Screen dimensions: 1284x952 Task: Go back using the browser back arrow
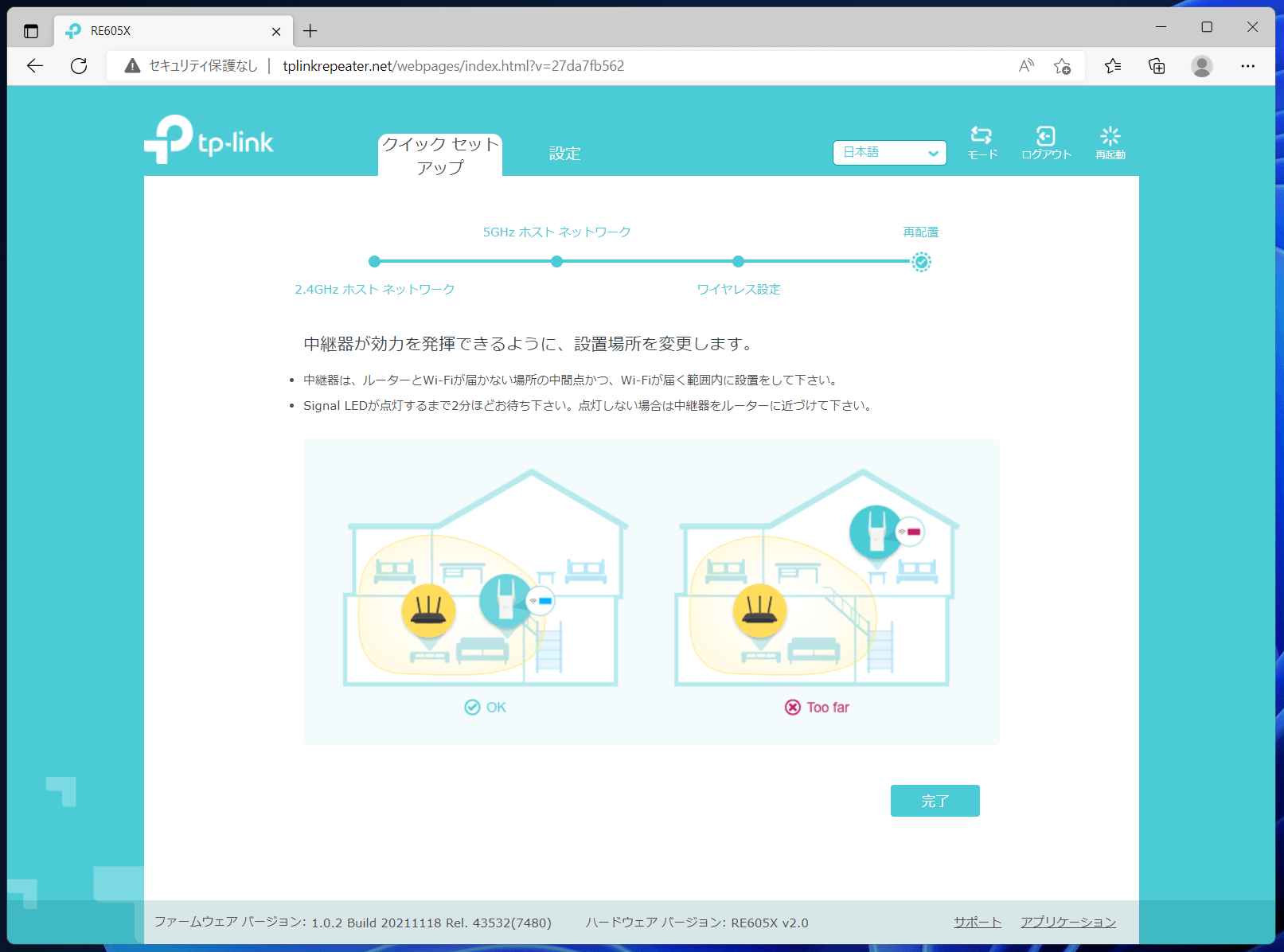[35, 66]
